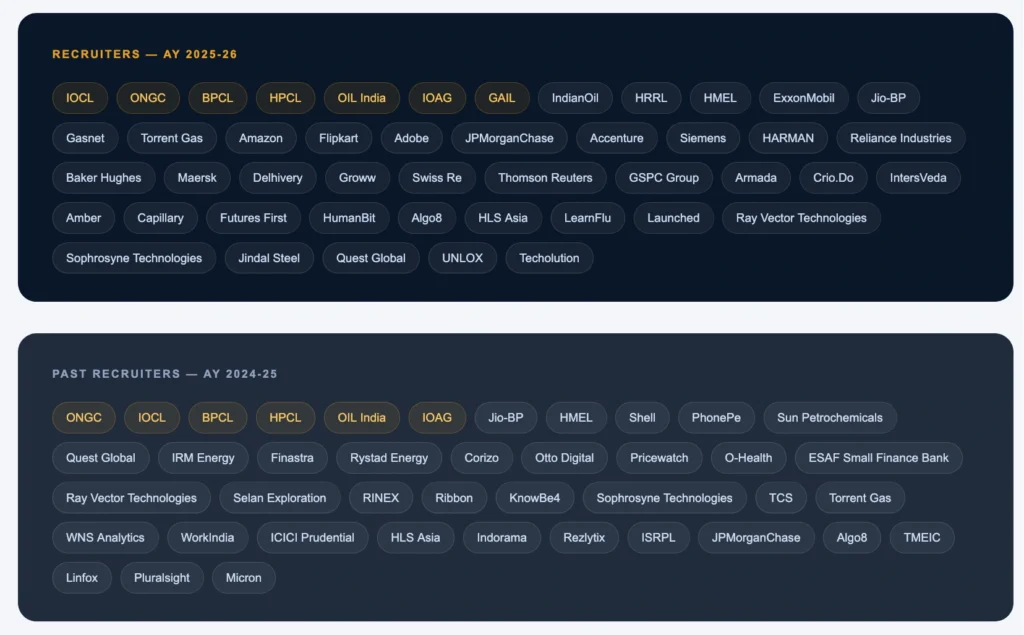Viewport: 1024px width, 635px height.
Task: Select the PhonePe chip
Action: point(716,417)
